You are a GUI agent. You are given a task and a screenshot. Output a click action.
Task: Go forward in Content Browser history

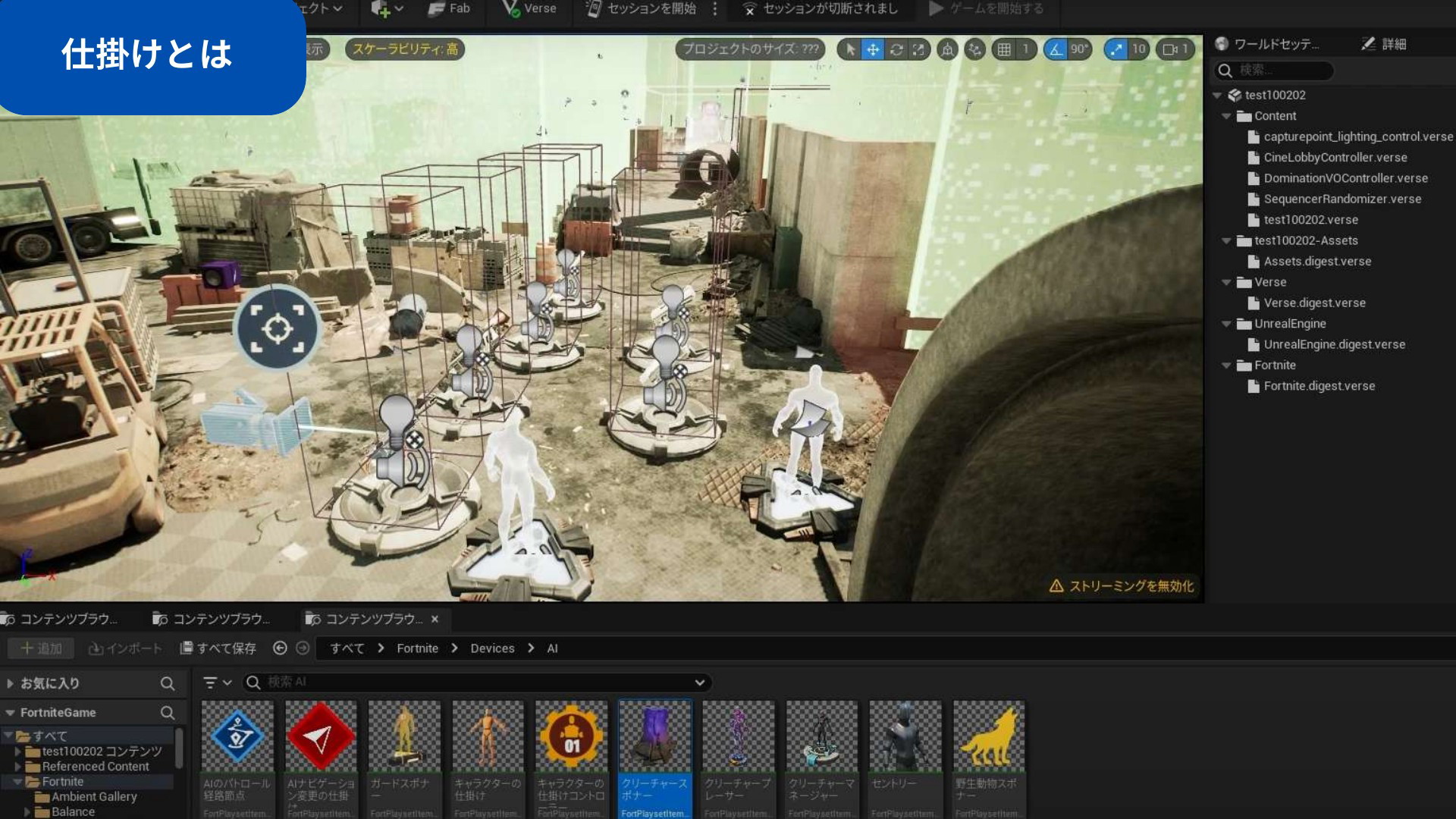[x=303, y=648]
